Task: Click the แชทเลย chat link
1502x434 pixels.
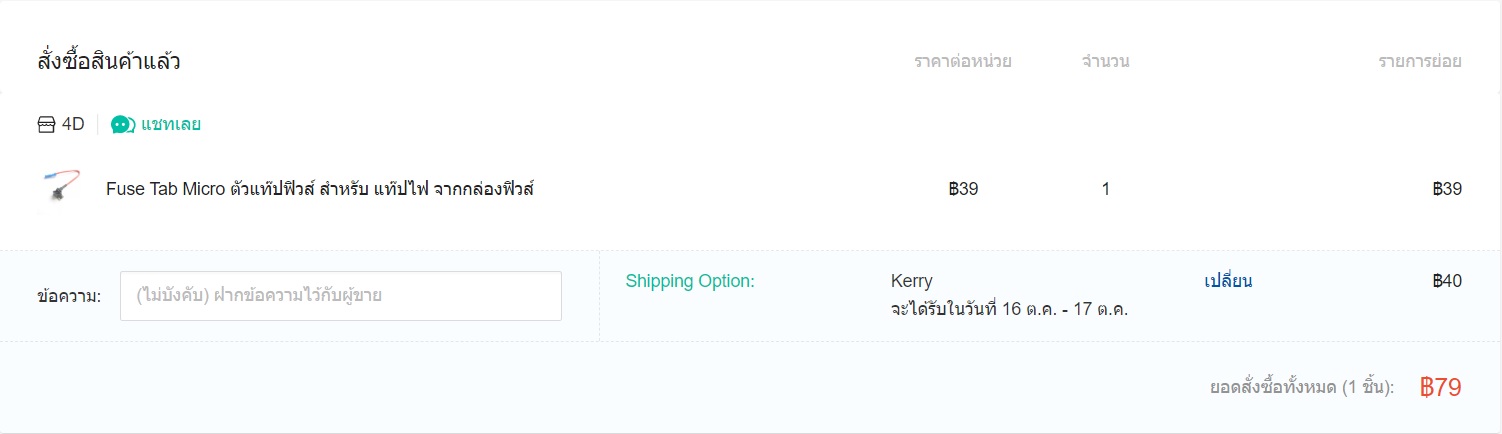Action: [x=171, y=125]
